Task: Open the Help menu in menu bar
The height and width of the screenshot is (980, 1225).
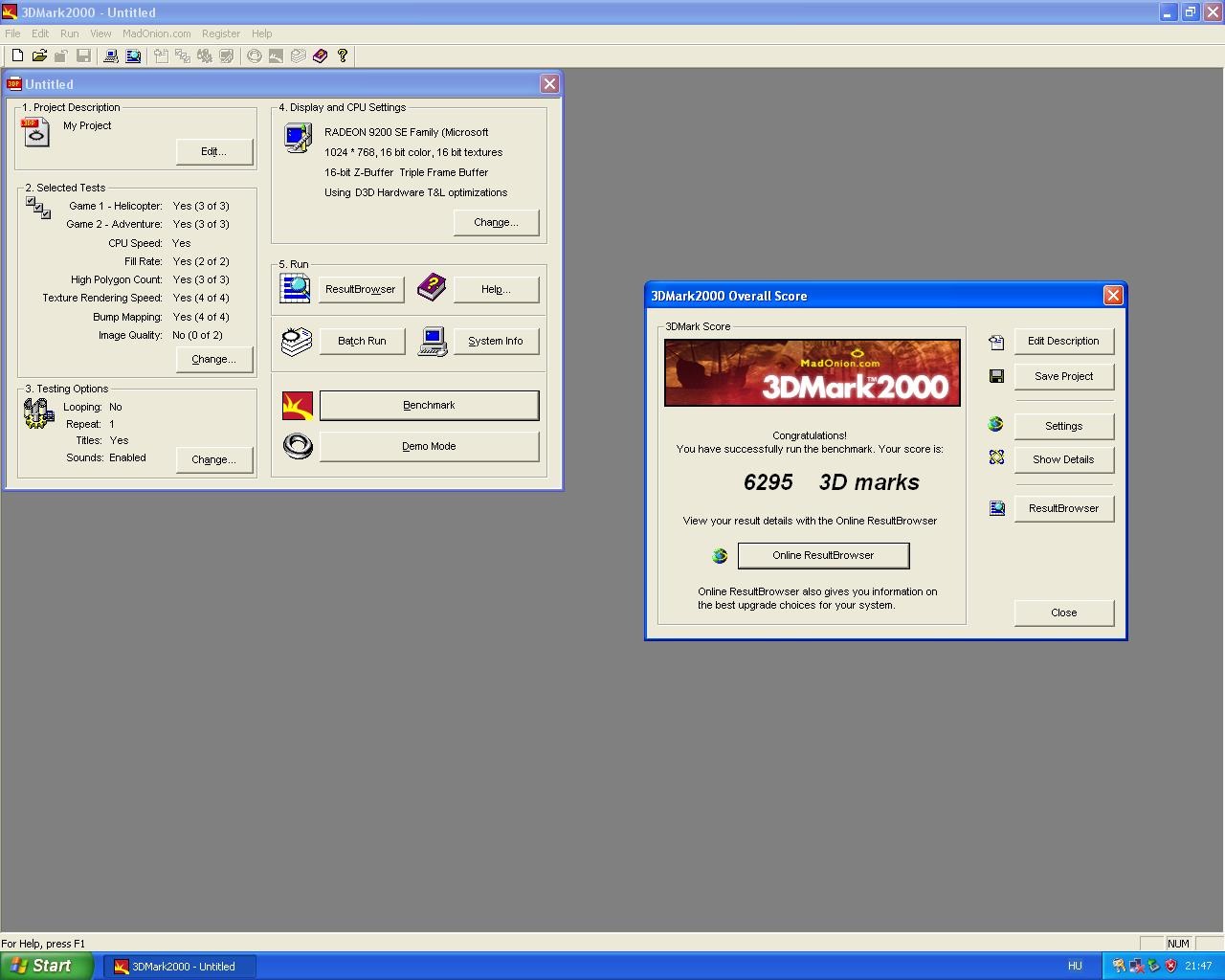Action: coord(261,33)
